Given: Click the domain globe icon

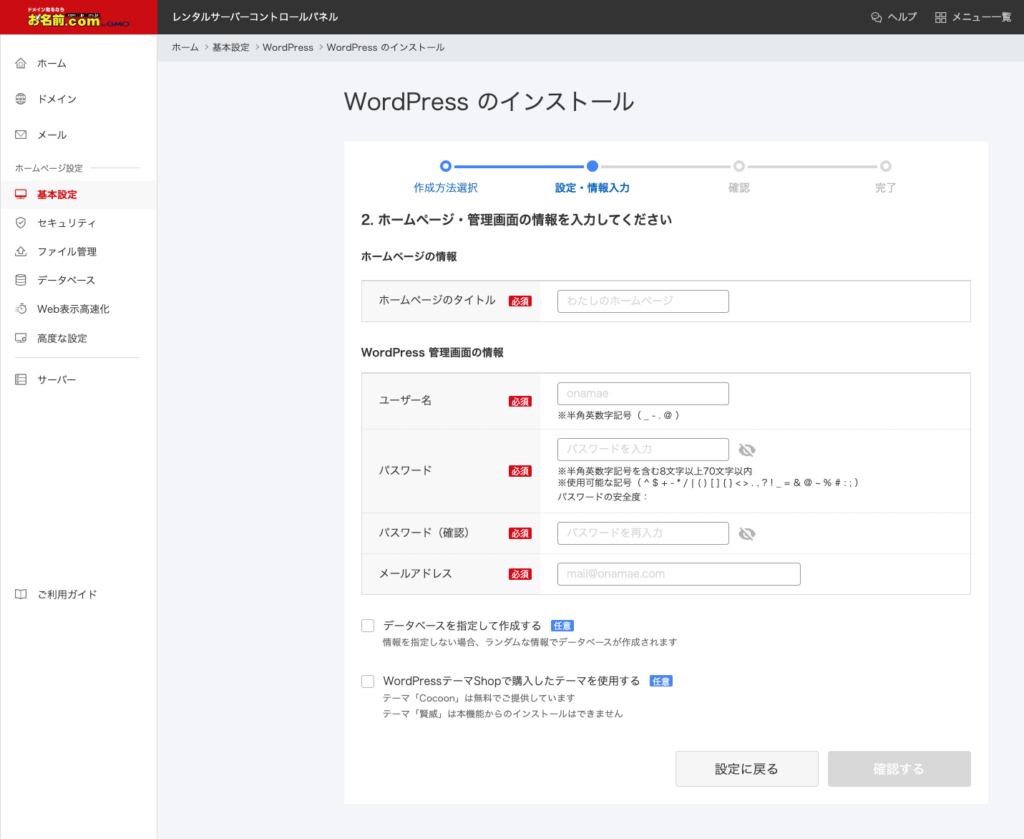Looking at the screenshot, I should (21, 99).
